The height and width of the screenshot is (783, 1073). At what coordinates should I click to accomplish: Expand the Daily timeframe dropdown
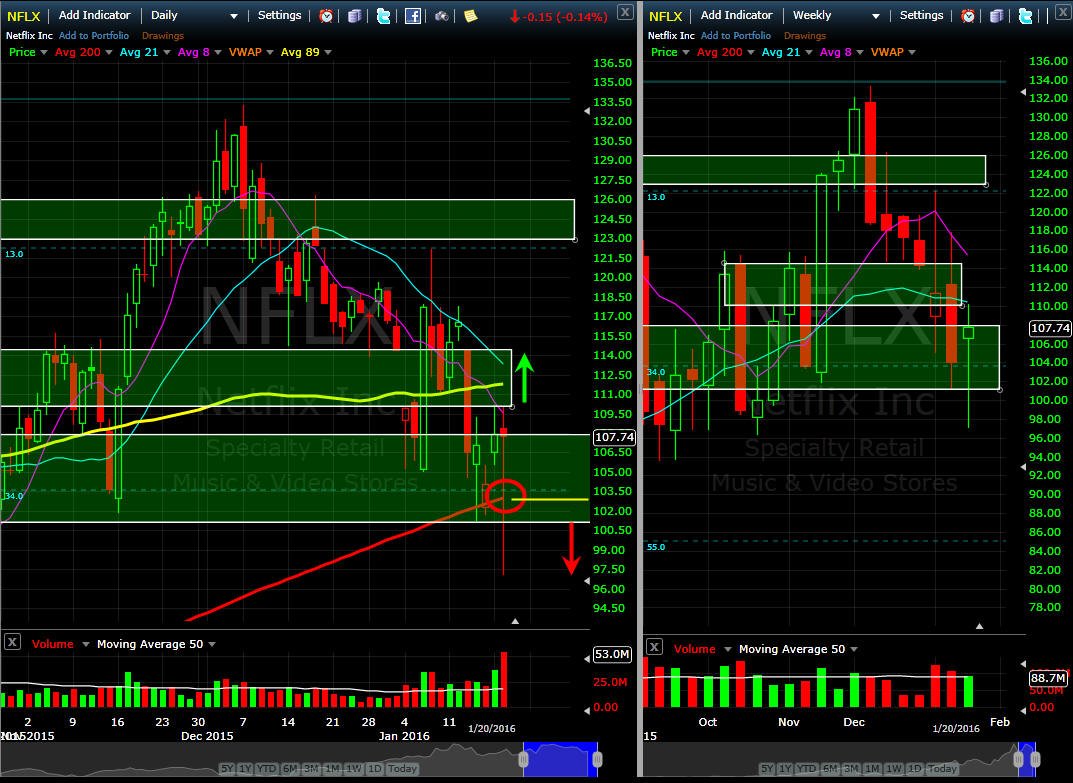[x=194, y=15]
